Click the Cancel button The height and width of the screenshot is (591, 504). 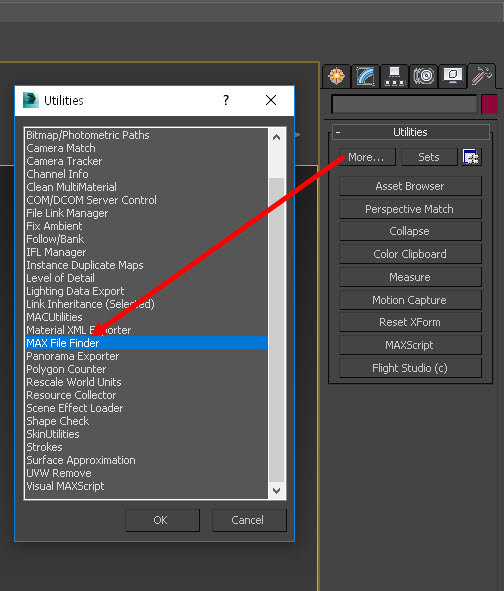click(x=249, y=520)
